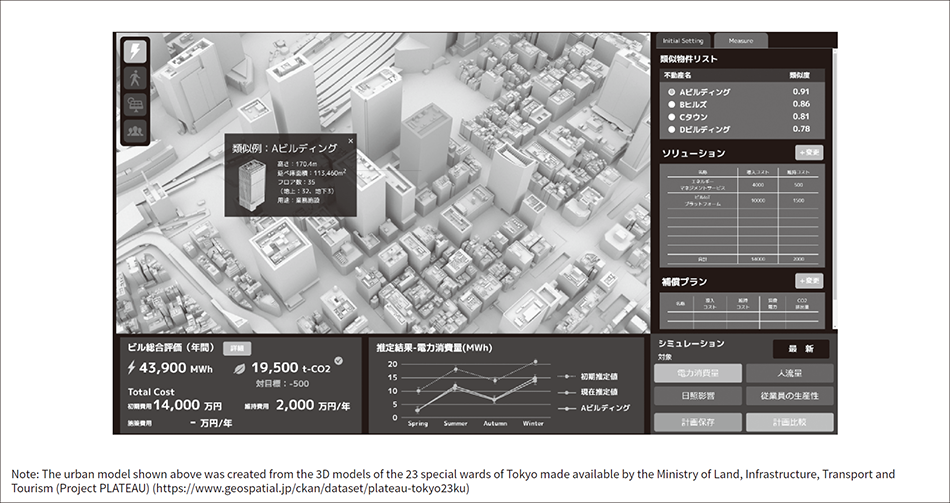Open the Measure tab
This screenshot has height=503, width=950.
(740, 41)
